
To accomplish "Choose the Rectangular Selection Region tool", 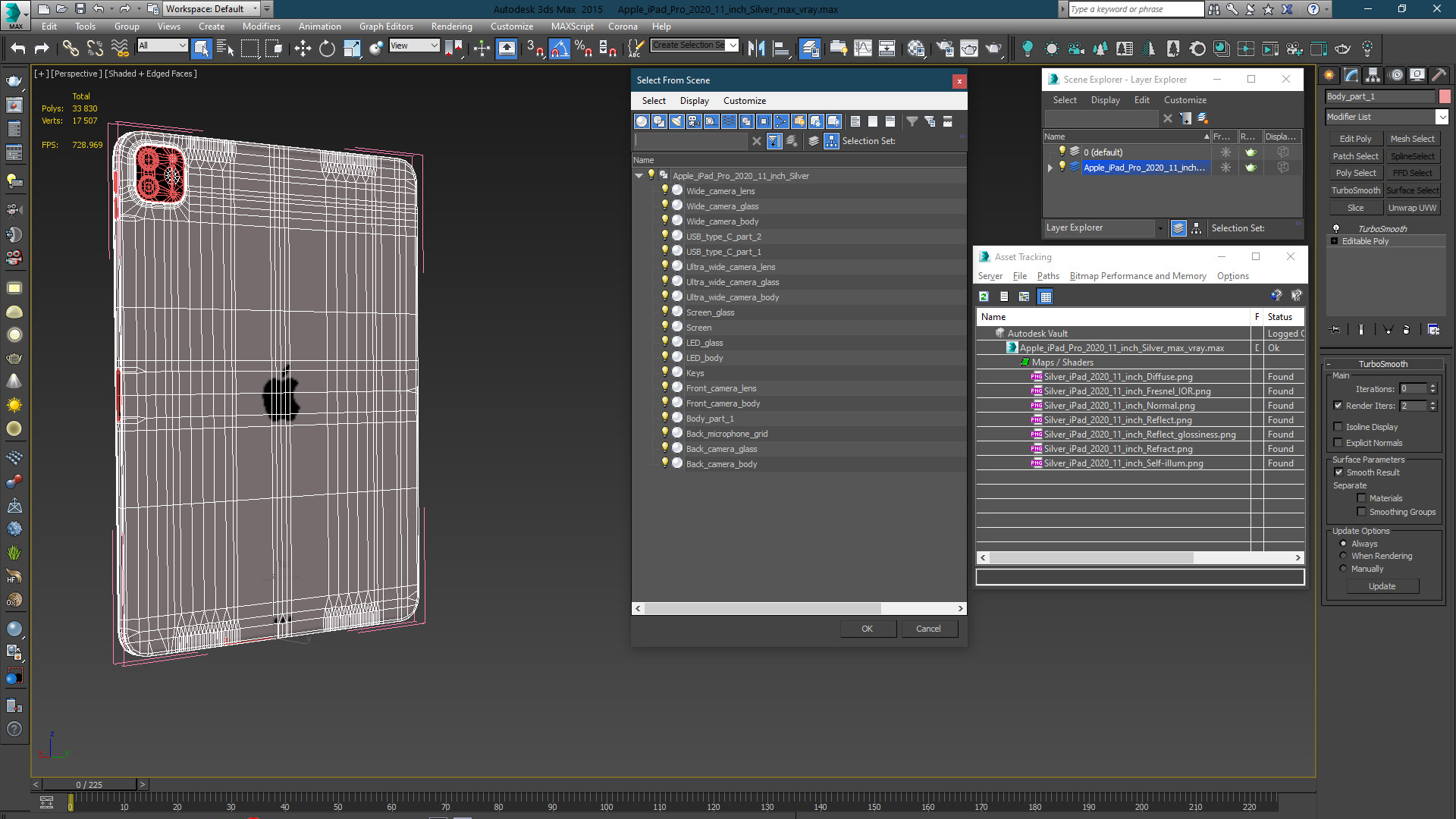I will point(249,49).
